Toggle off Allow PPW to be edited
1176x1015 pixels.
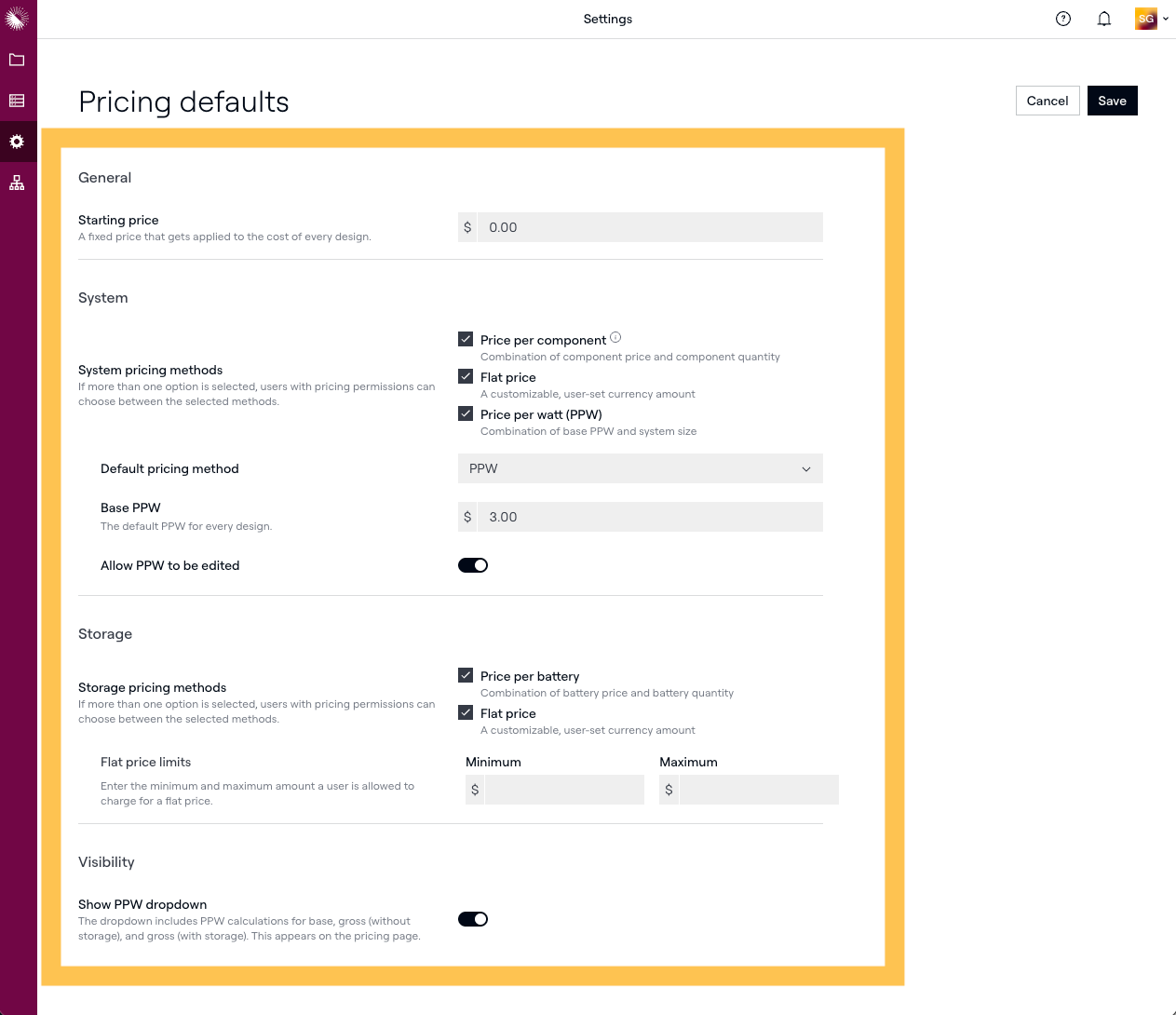473,565
